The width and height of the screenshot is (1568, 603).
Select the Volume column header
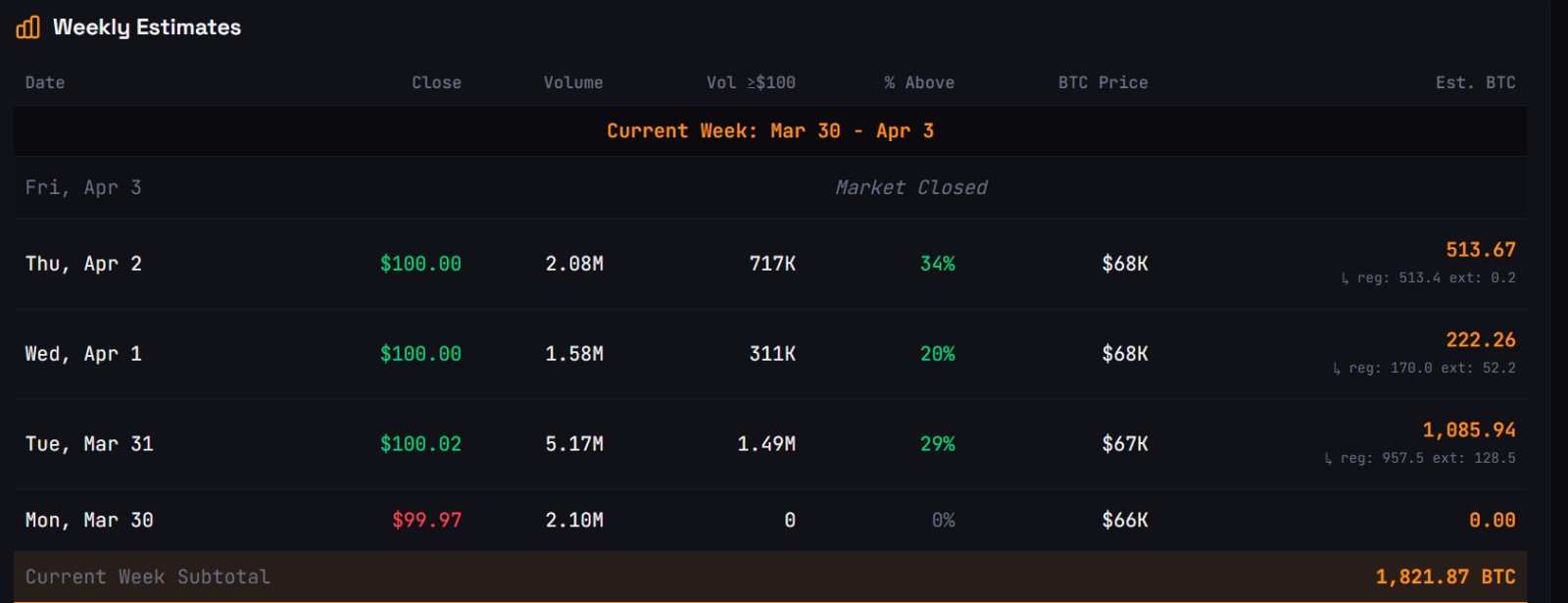point(573,83)
